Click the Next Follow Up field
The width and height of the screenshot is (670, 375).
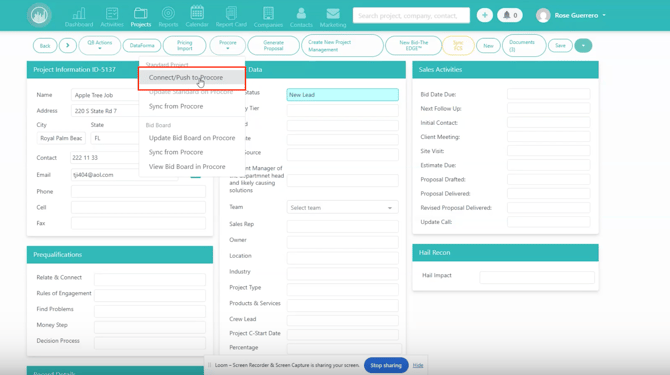(549, 108)
